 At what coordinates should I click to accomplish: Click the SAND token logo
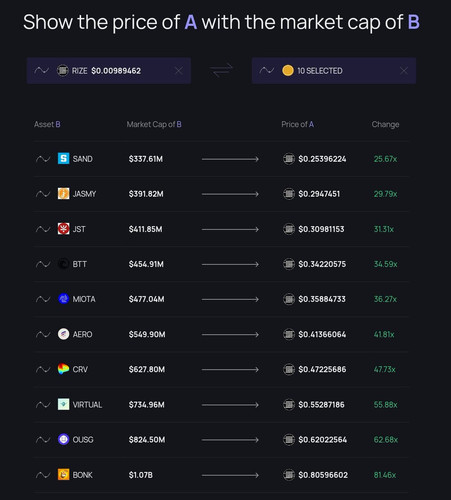coord(63,159)
